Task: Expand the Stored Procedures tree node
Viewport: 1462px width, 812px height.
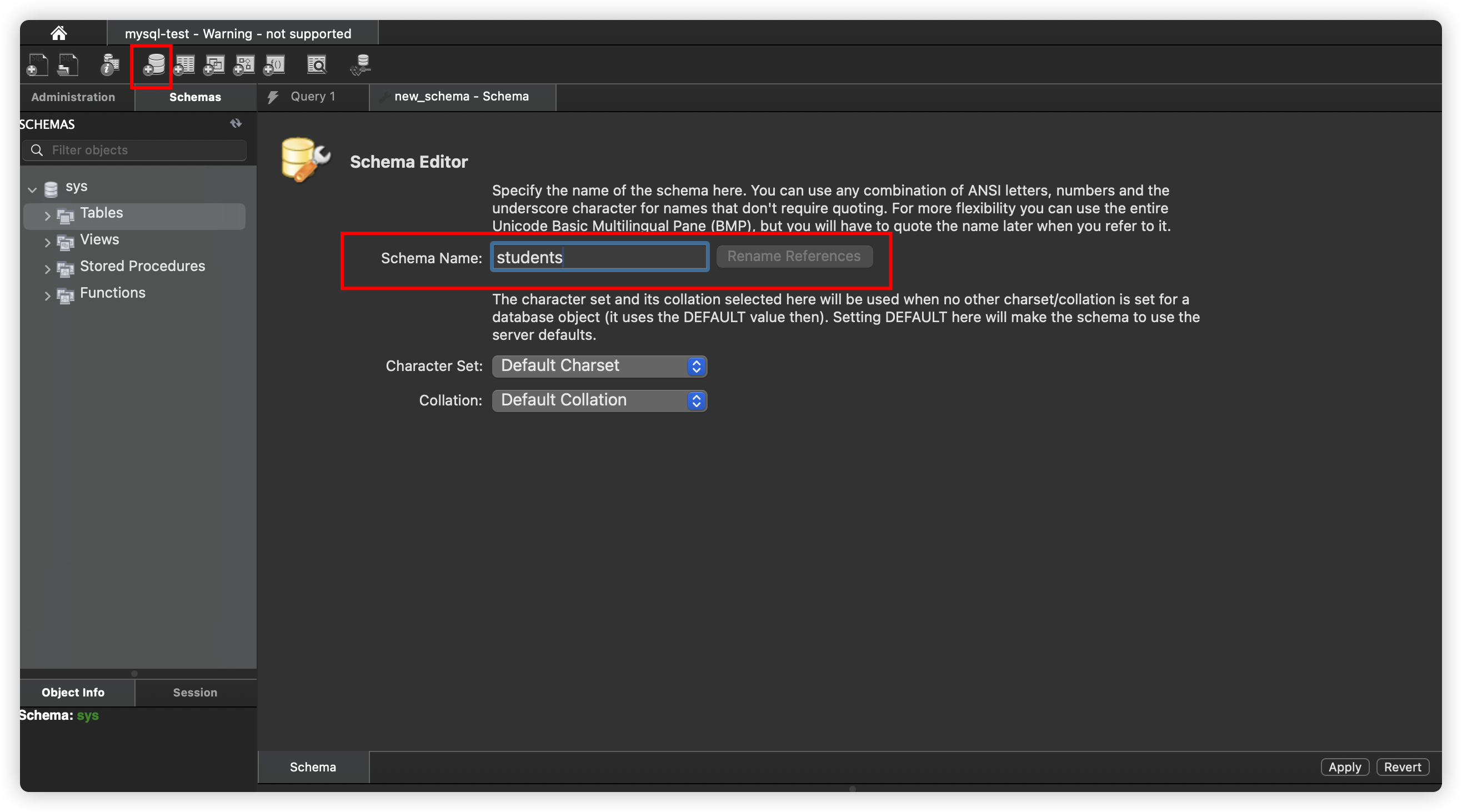Action: 48,269
